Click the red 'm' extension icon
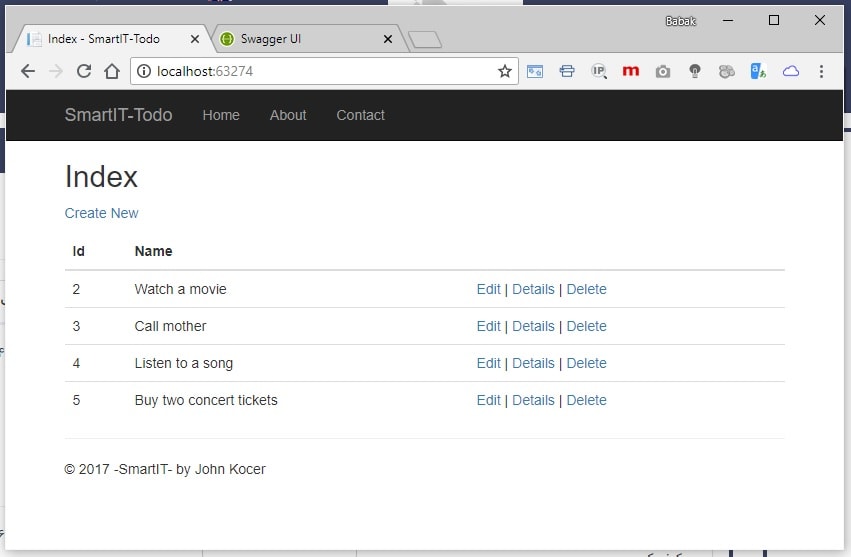Image resolution: width=851 pixels, height=557 pixels. click(630, 71)
